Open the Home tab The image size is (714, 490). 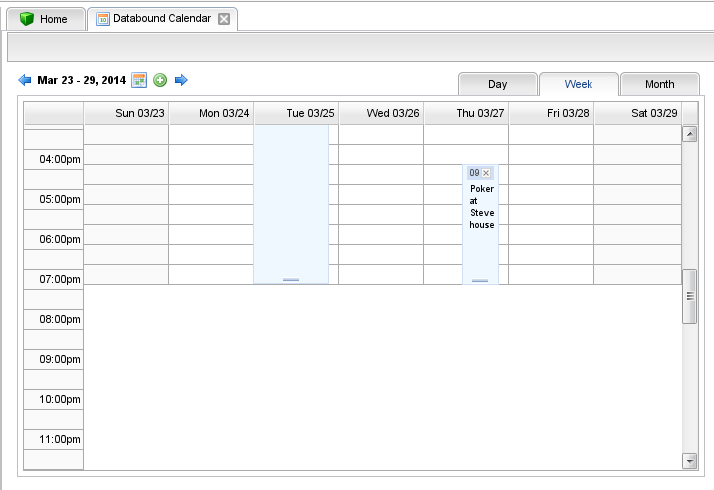click(x=53, y=19)
